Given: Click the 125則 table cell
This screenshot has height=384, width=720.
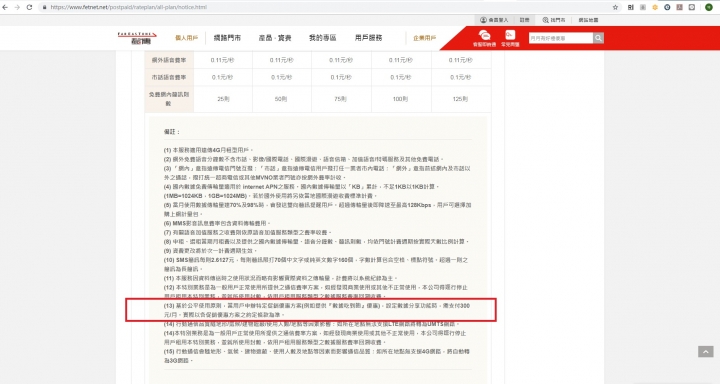Looking at the screenshot, I should (x=461, y=99).
